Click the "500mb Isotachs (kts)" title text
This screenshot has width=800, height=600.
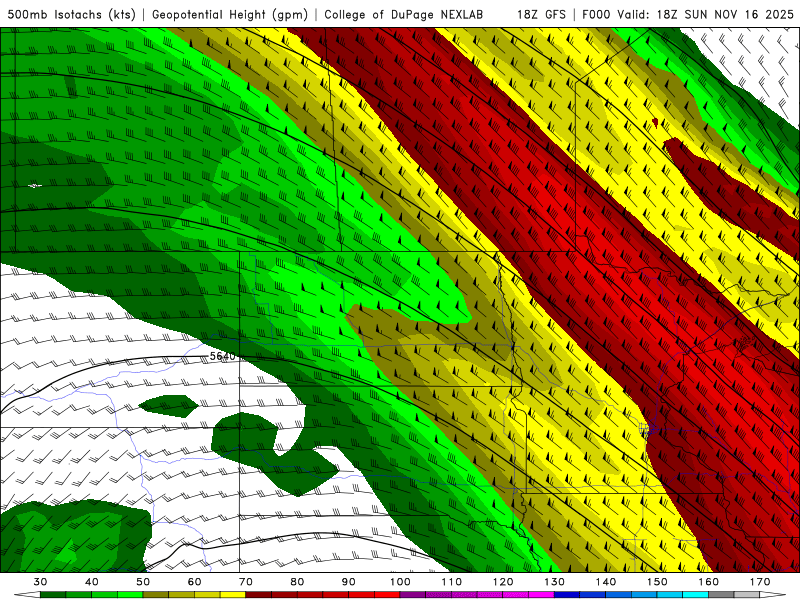[x=72, y=15]
